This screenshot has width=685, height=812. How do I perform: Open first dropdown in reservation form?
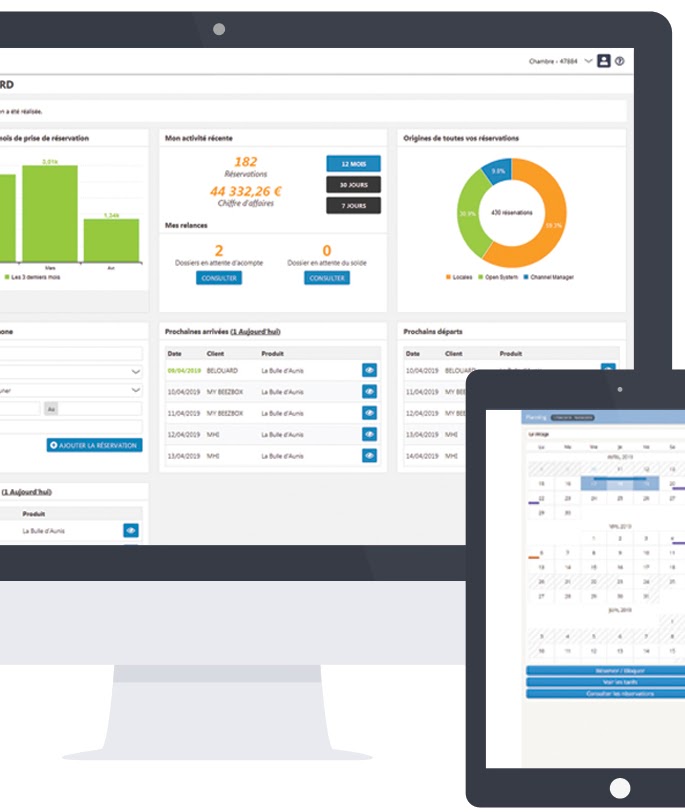point(135,372)
